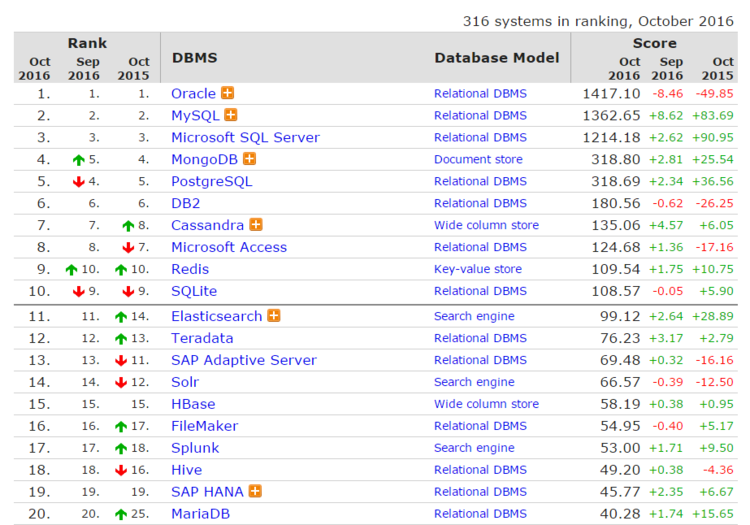Click Relational DBMS in Teradata row
This screenshot has width=750, height=525.
(x=480, y=339)
